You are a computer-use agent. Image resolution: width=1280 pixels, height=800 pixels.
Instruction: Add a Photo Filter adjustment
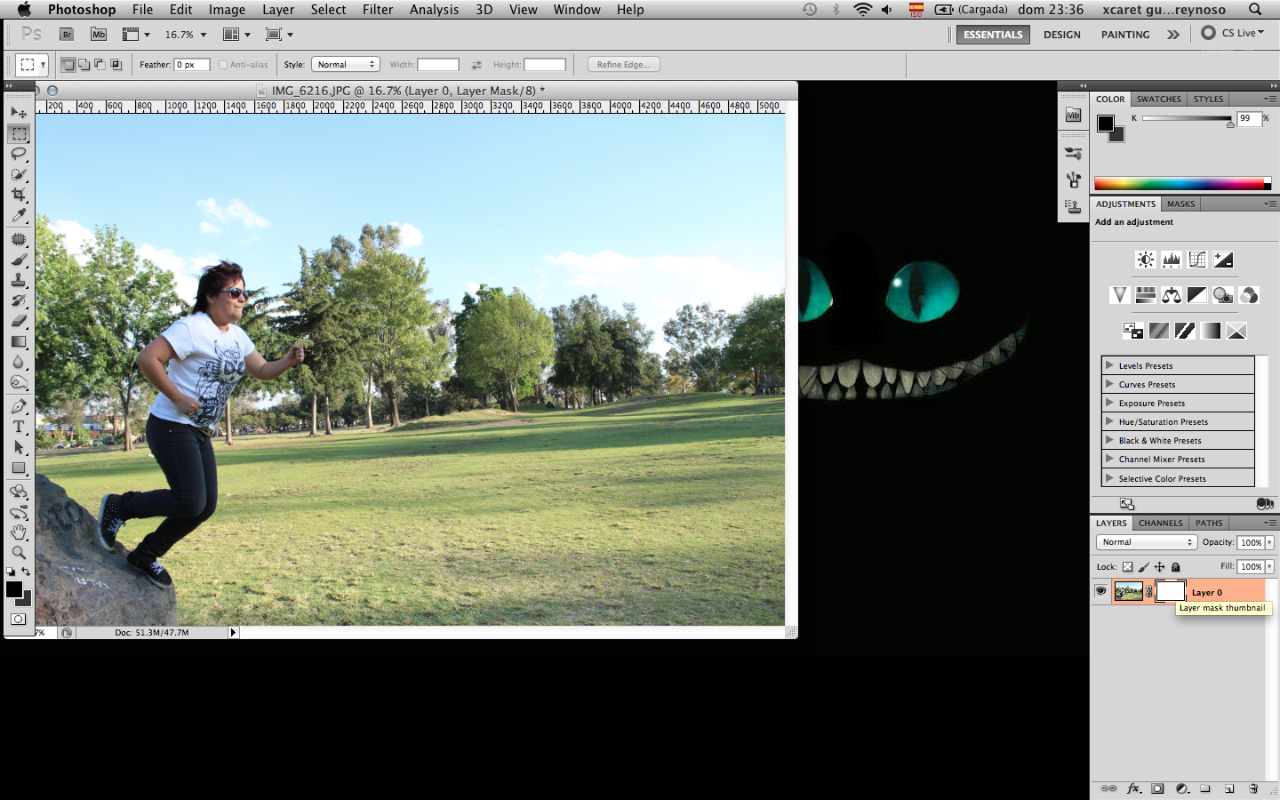pos(1223,295)
